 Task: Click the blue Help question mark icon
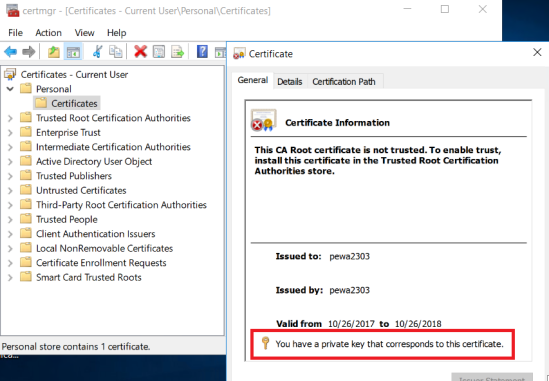coord(202,52)
